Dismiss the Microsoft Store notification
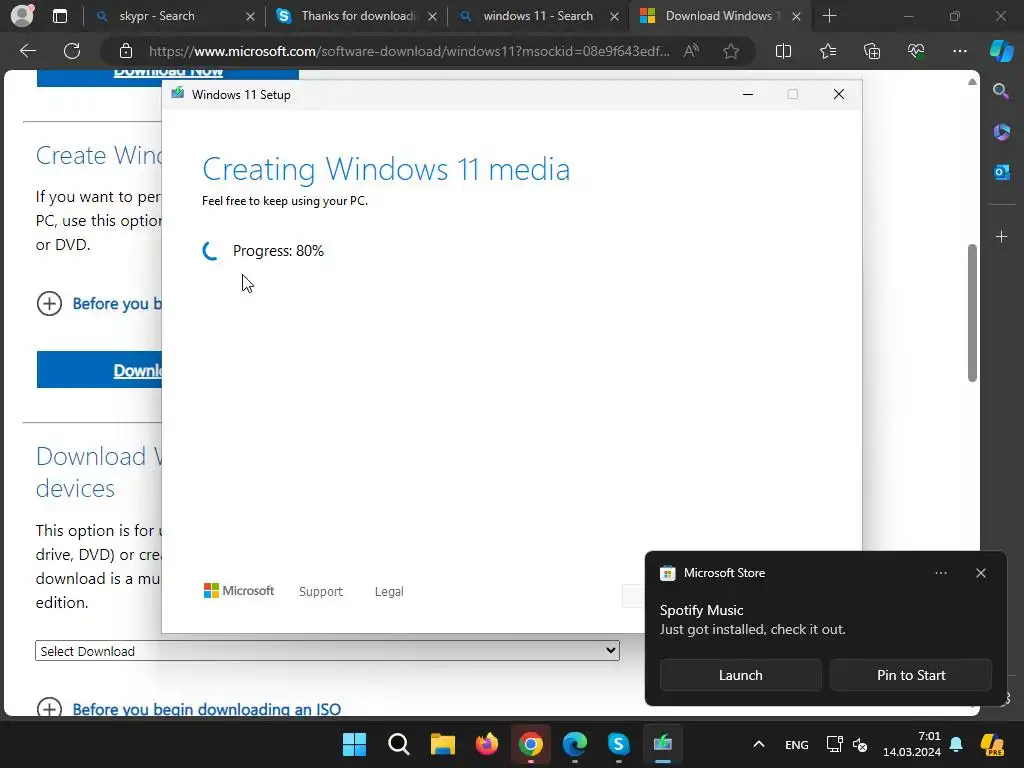 point(980,573)
